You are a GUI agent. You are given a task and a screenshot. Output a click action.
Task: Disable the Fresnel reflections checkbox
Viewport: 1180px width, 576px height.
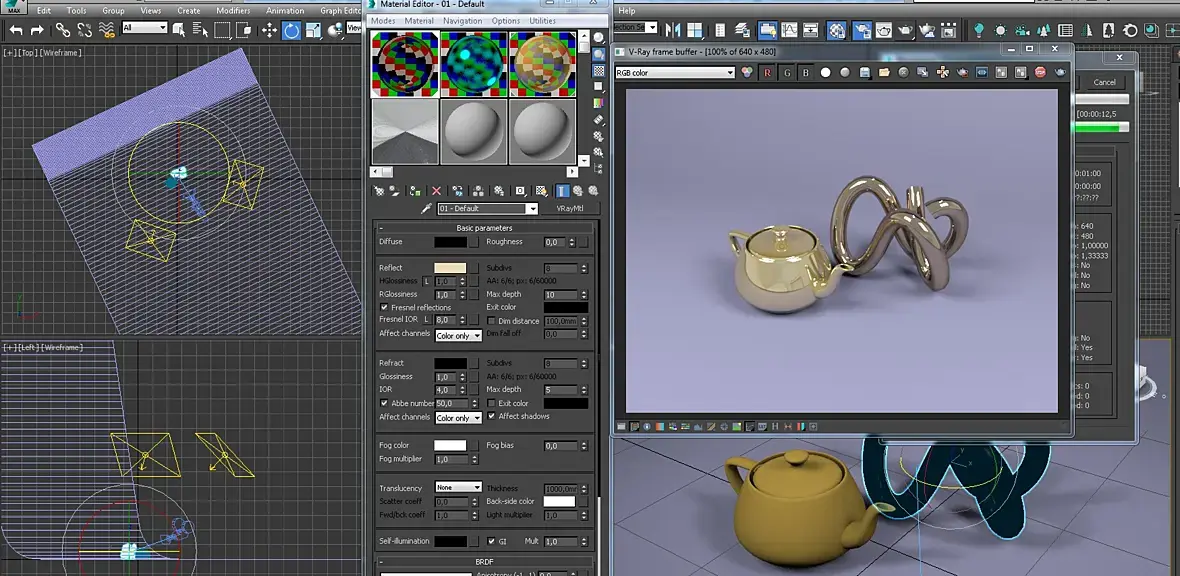point(384,307)
